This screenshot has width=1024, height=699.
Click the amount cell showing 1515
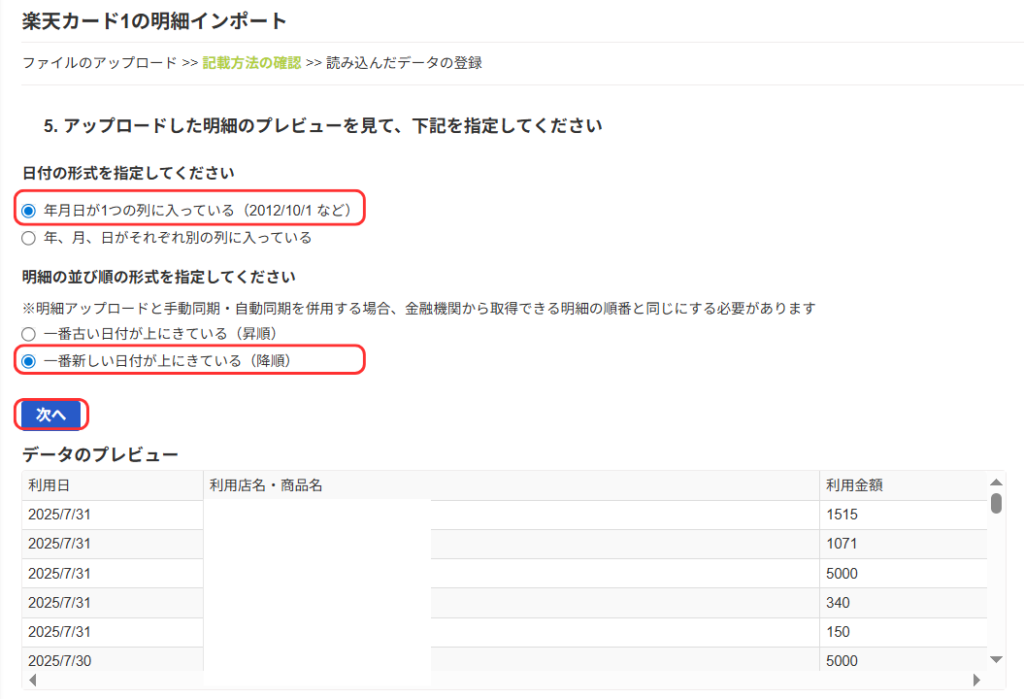click(843, 515)
